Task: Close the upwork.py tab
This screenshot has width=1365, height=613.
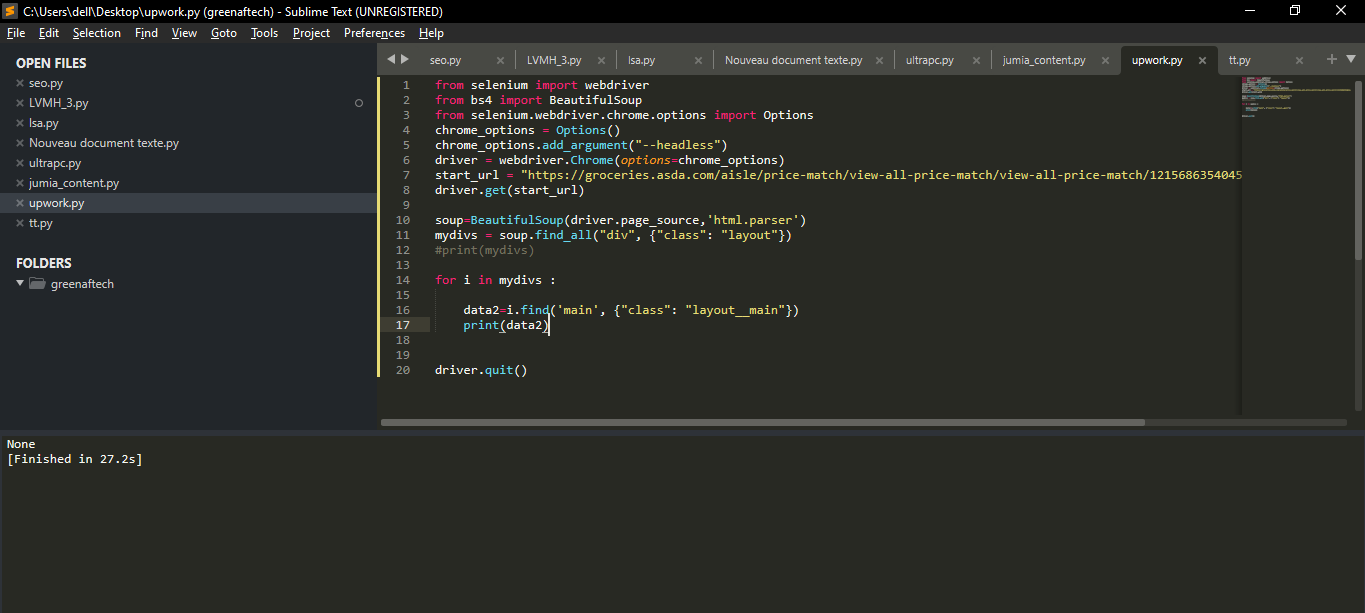Action: pyautogui.click(x=1203, y=60)
